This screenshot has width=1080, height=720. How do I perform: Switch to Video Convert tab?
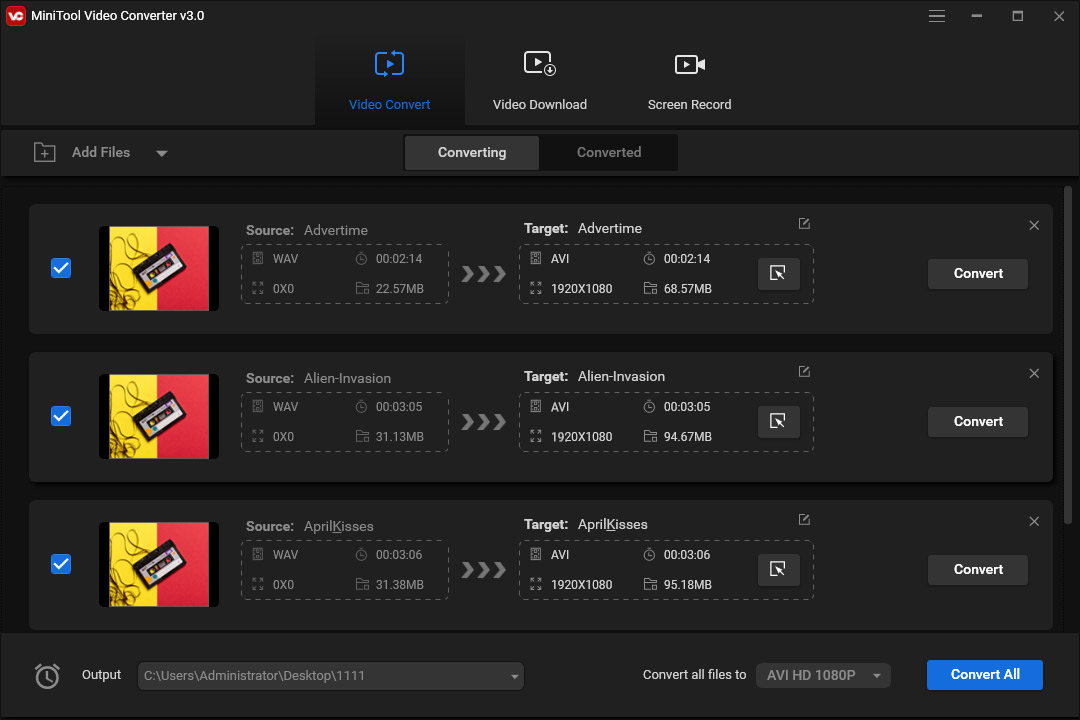pos(389,81)
